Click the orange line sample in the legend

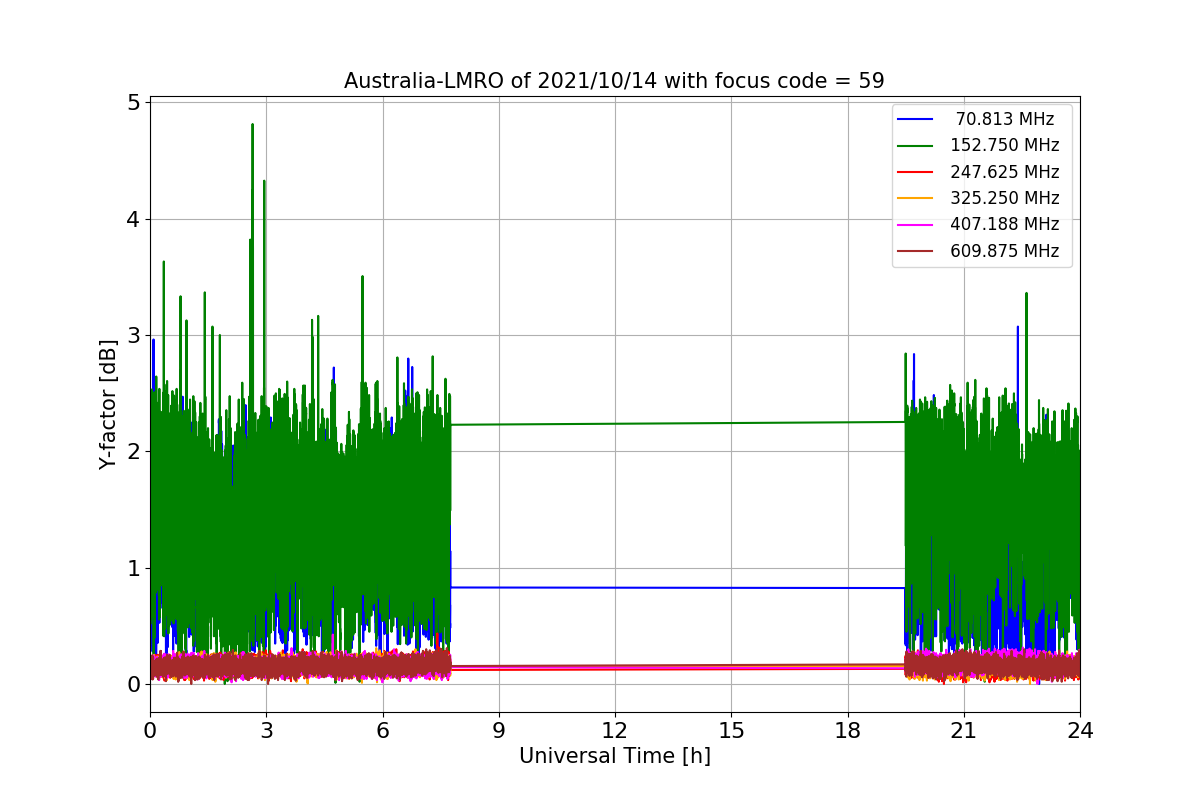[x=916, y=198]
